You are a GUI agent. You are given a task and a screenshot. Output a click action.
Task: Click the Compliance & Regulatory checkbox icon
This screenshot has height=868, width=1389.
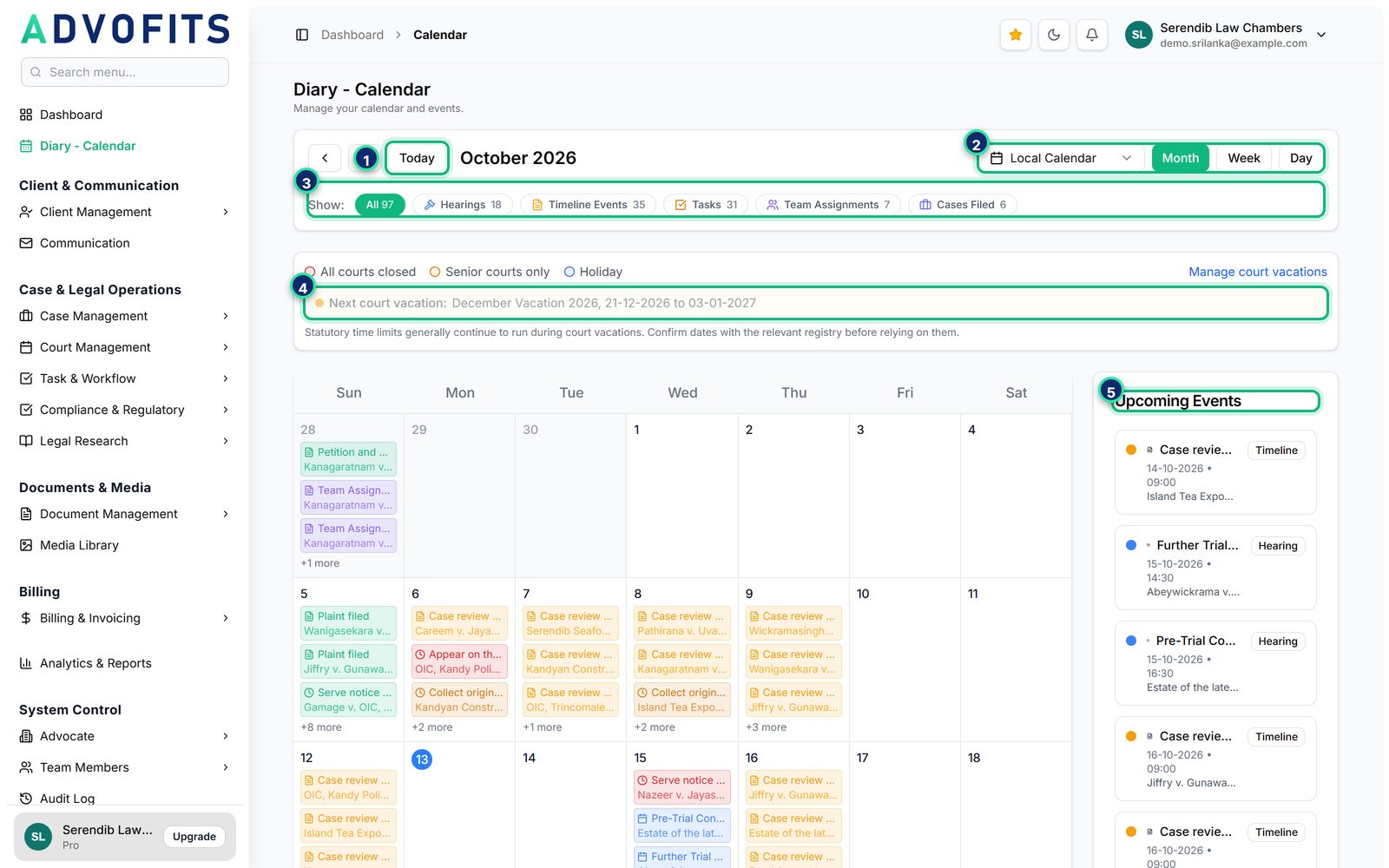click(26, 410)
